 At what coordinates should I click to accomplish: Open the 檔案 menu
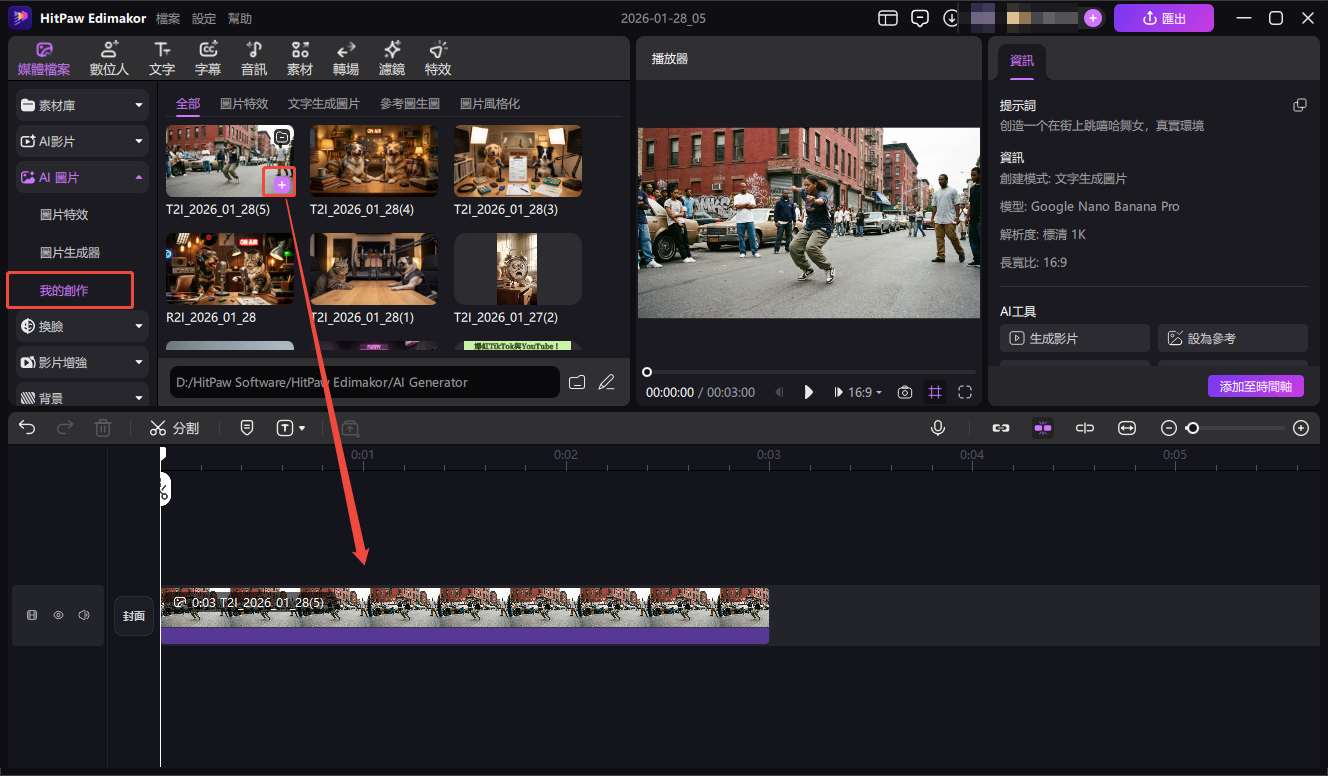(169, 18)
